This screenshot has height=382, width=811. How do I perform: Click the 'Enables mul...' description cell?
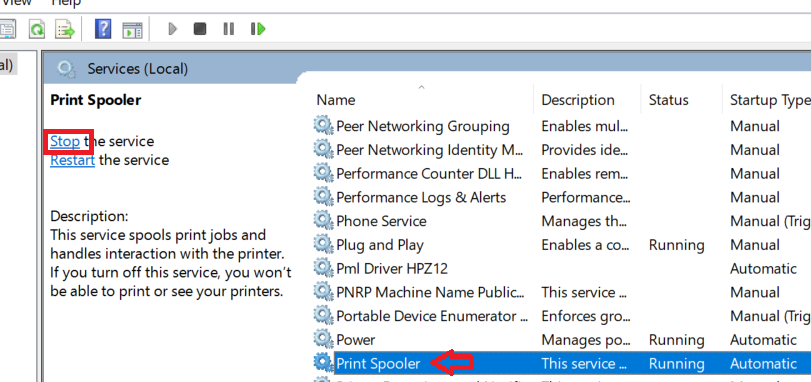584,126
